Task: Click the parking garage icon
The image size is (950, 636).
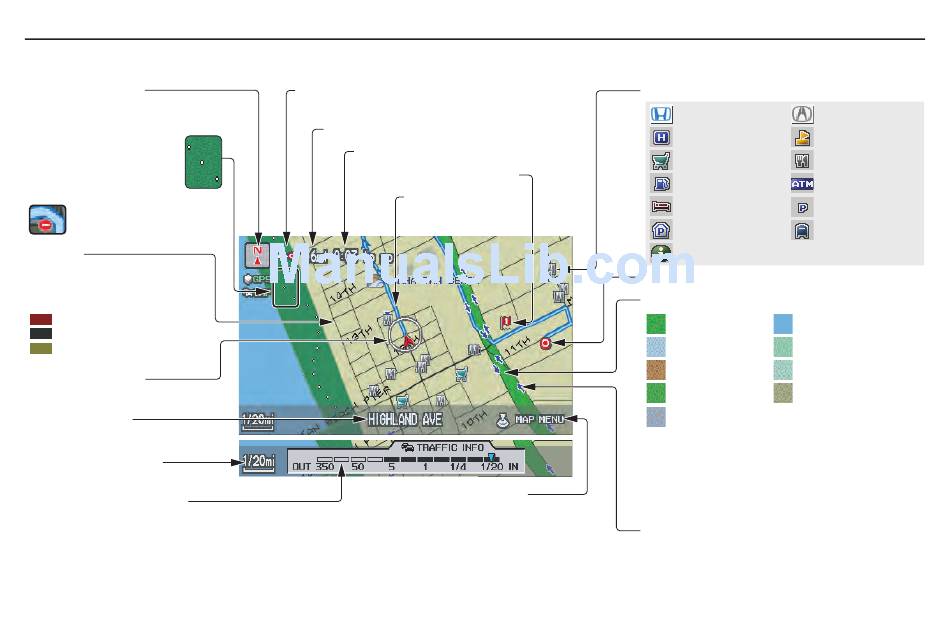Action: (x=661, y=230)
